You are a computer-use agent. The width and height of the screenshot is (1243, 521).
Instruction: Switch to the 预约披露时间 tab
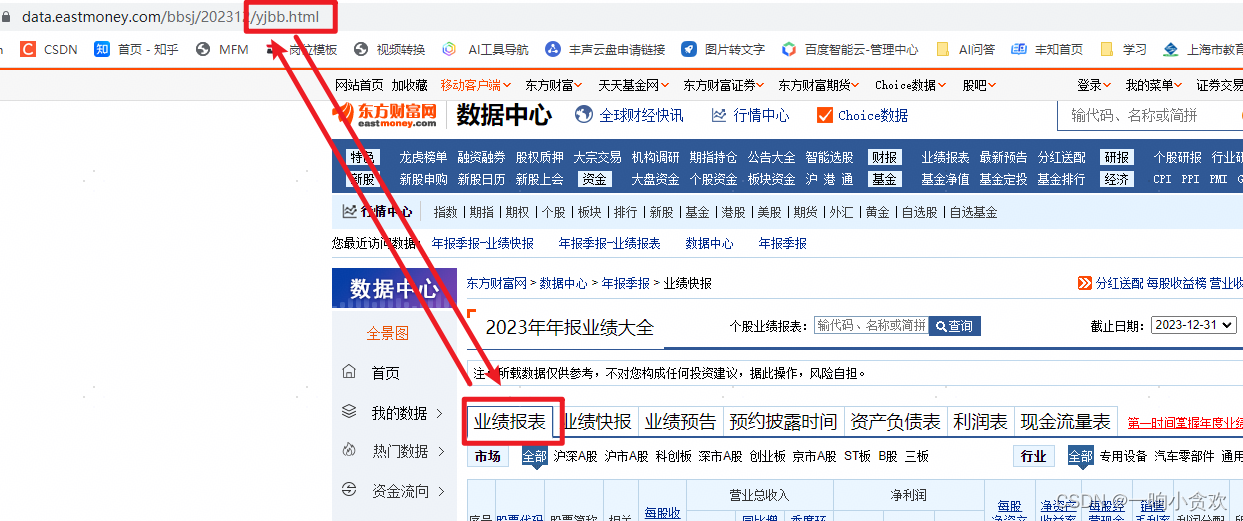pos(784,422)
